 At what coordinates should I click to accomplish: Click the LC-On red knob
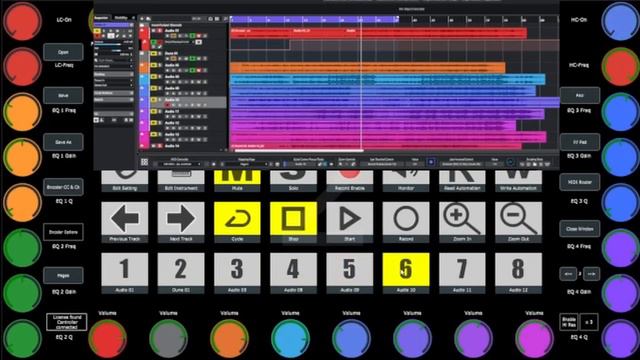coord(22,20)
